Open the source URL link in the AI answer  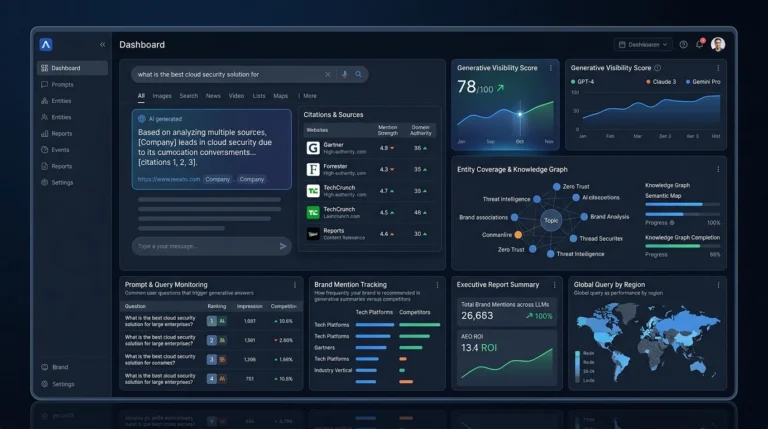pyautogui.click(x=167, y=179)
